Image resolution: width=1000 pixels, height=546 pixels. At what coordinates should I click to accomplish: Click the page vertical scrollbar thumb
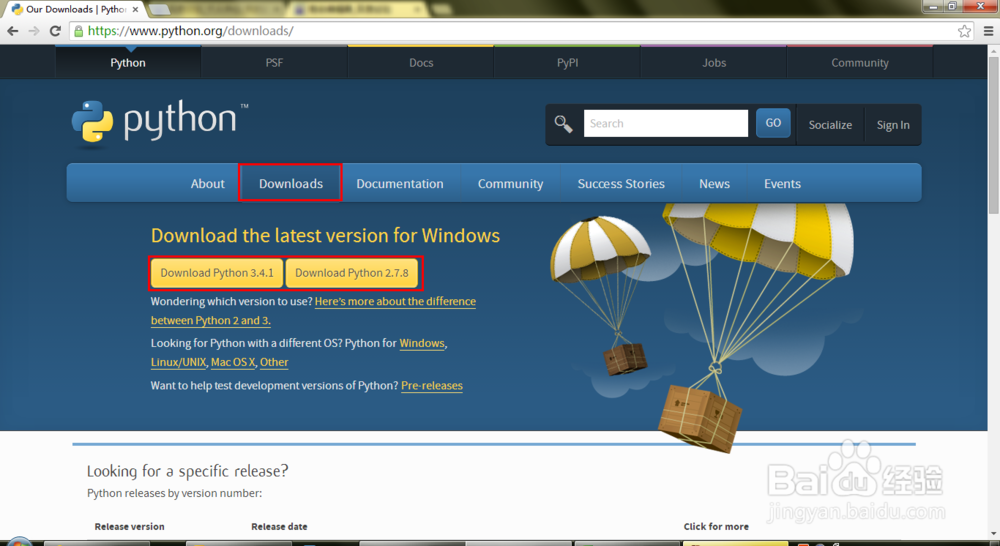pyautogui.click(x=993, y=135)
